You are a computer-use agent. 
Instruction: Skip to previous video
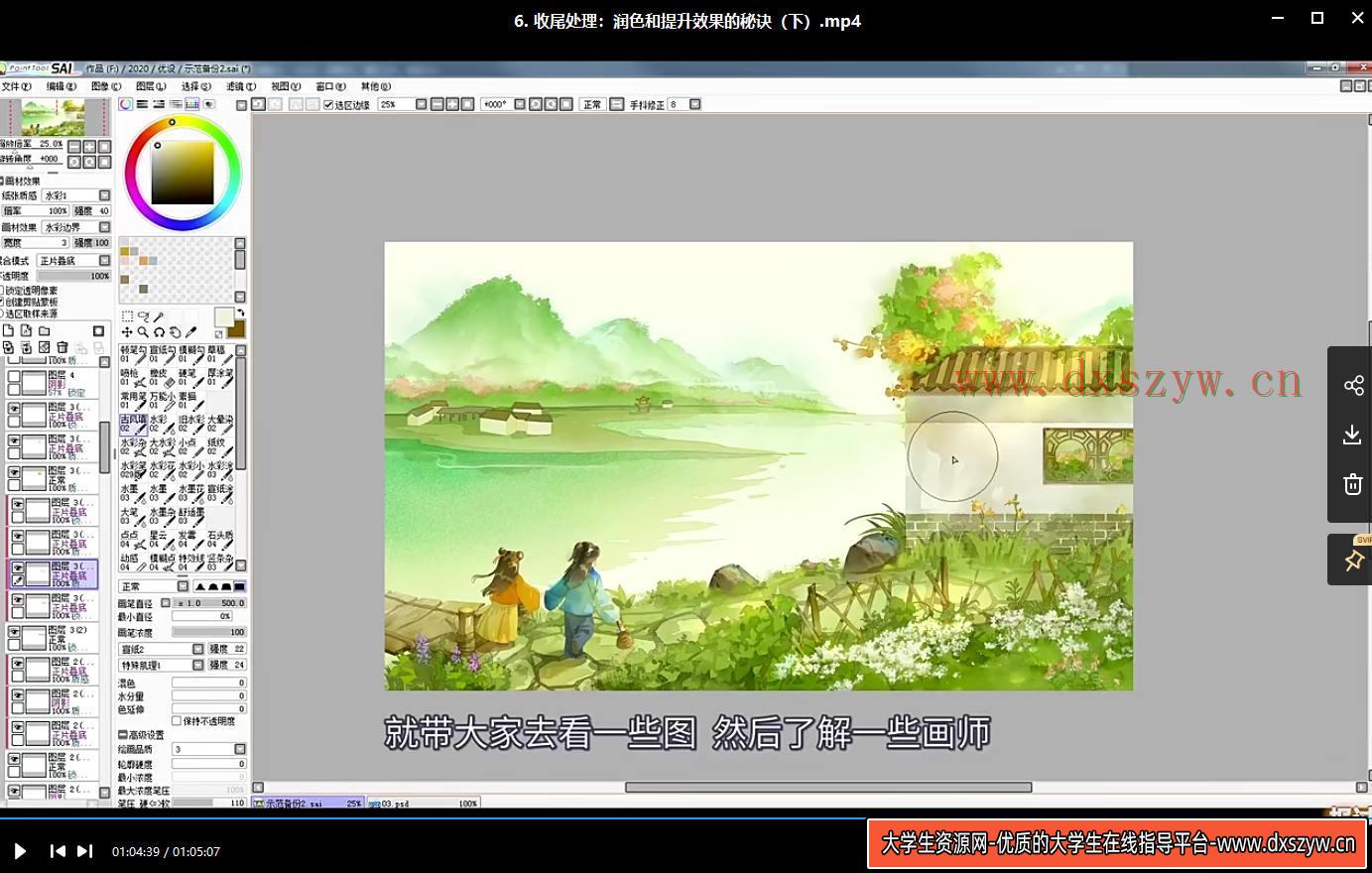coord(58,851)
